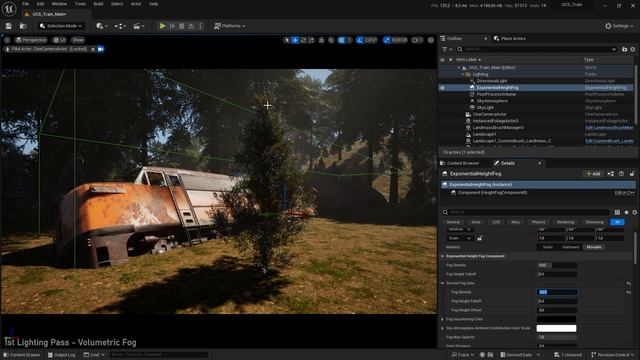Select the viewport Select-object cursor tool

tap(287, 40)
